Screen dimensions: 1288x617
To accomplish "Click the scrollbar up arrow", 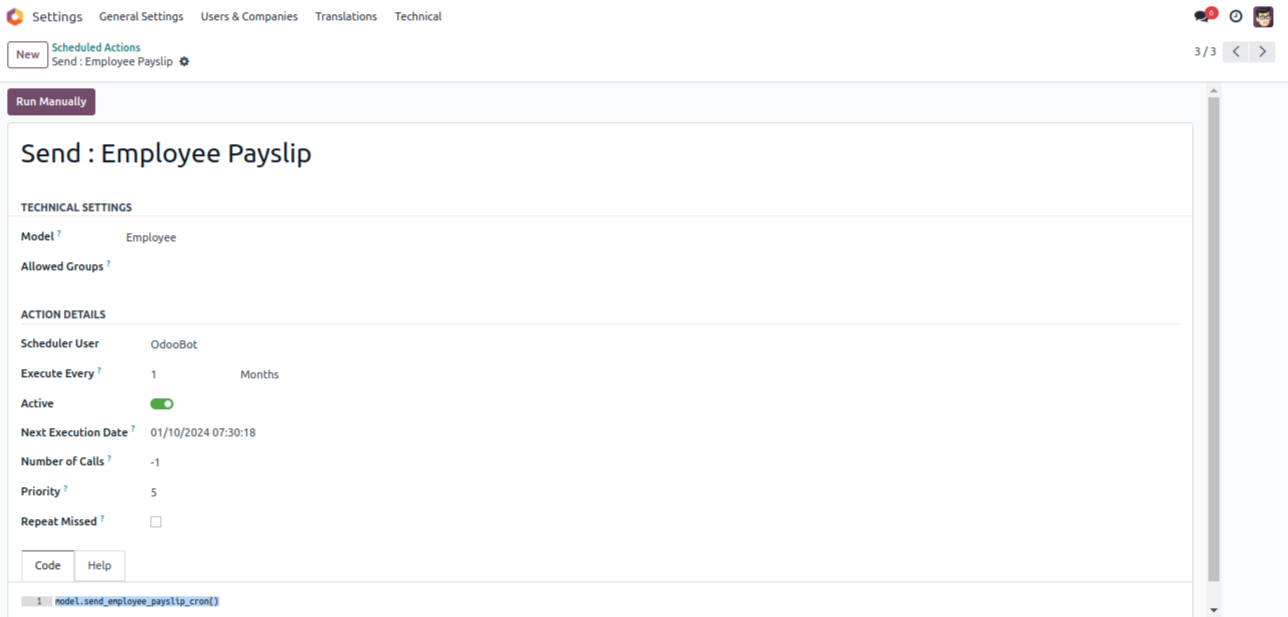I will click(x=1214, y=90).
